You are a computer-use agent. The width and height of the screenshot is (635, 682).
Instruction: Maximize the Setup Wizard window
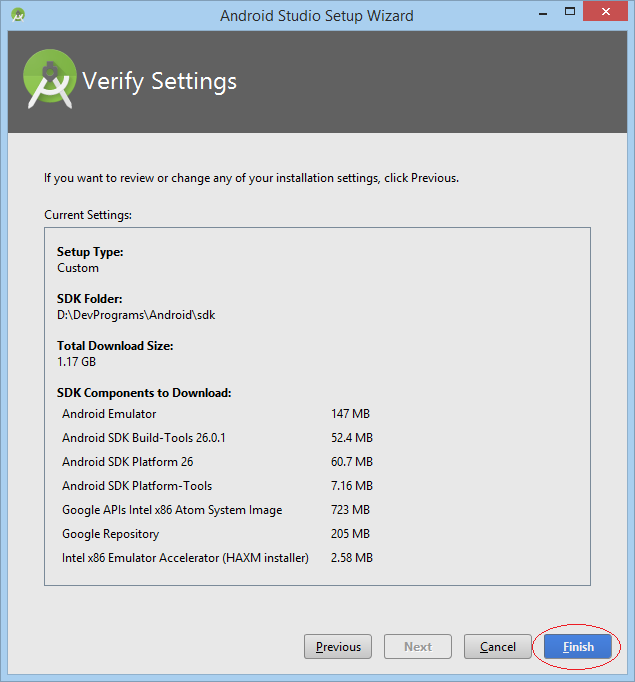[570, 12]
